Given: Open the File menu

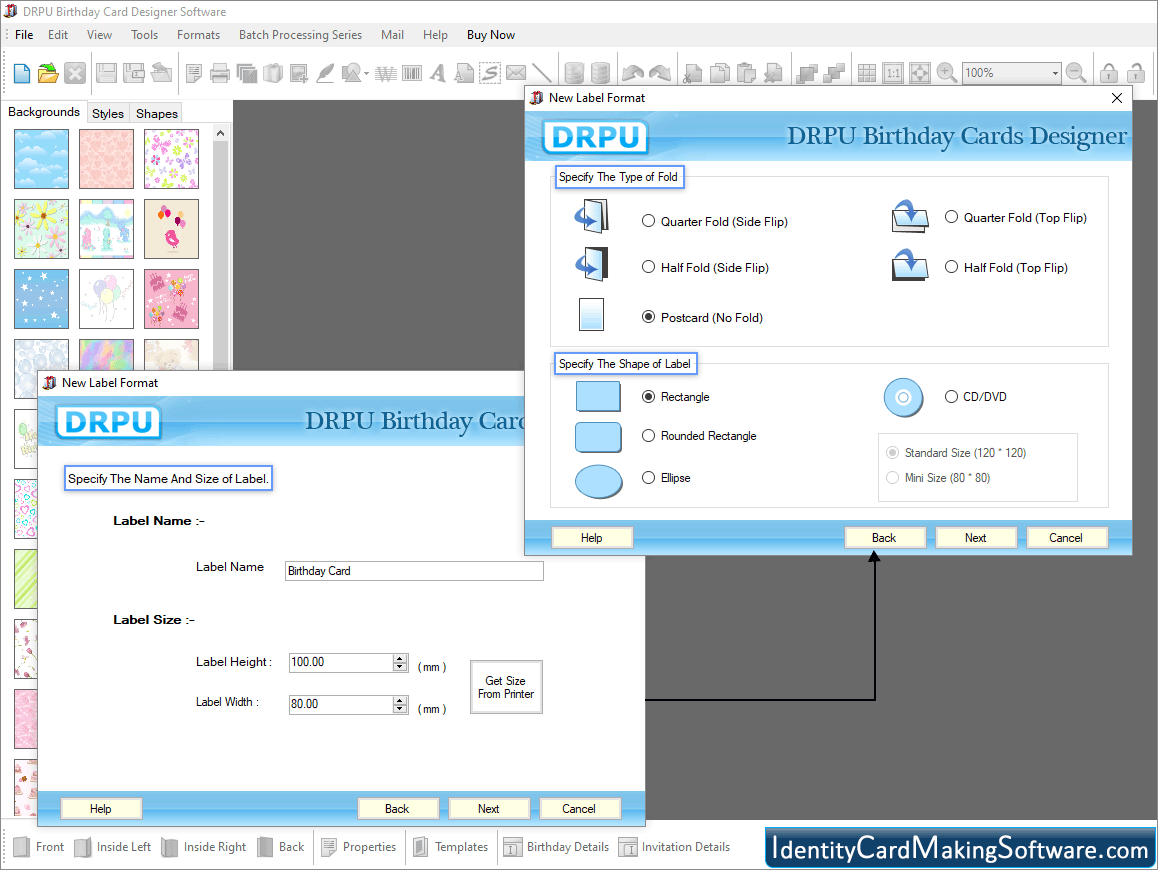Looking at the screenshot, I should click(24, 35).
